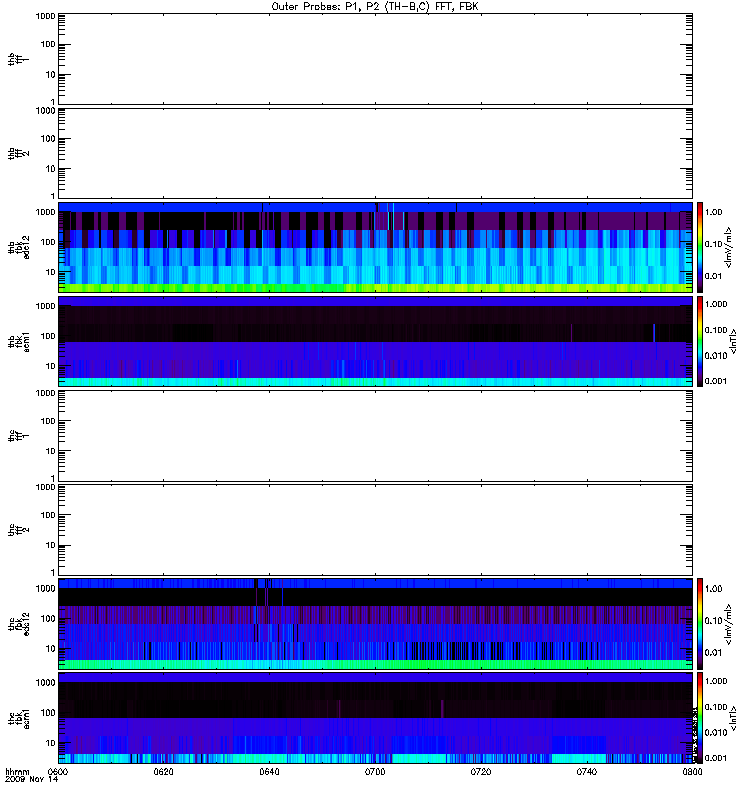Click the thb fbk edc12 color bar

click(x=700, y=247)
